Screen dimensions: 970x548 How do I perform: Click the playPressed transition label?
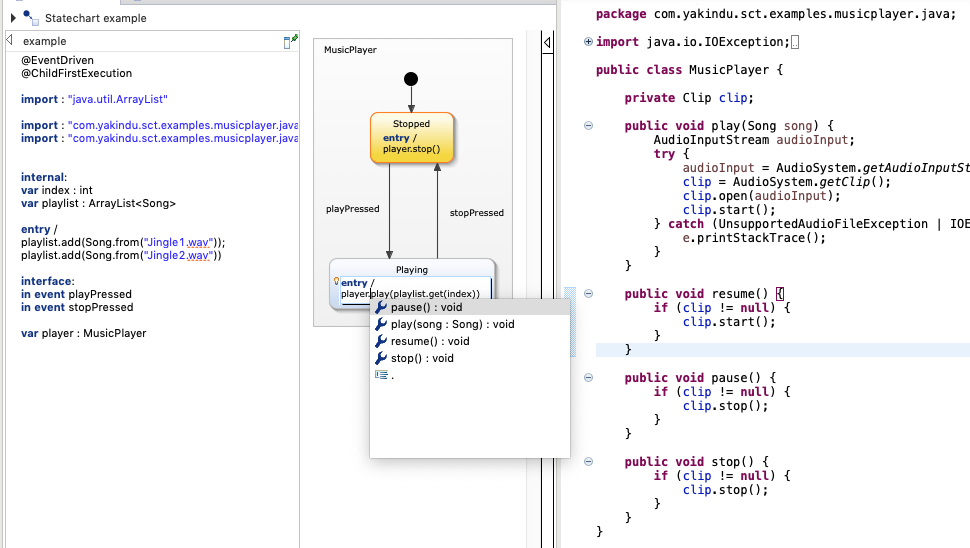(353, 210)
